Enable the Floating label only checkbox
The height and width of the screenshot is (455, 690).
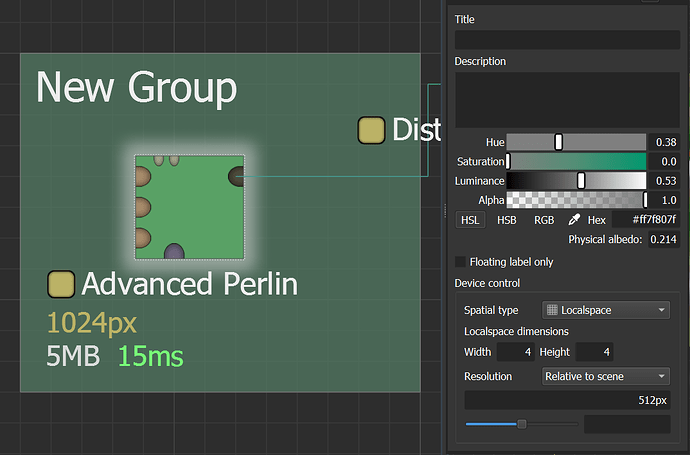(x=461, y=262)
